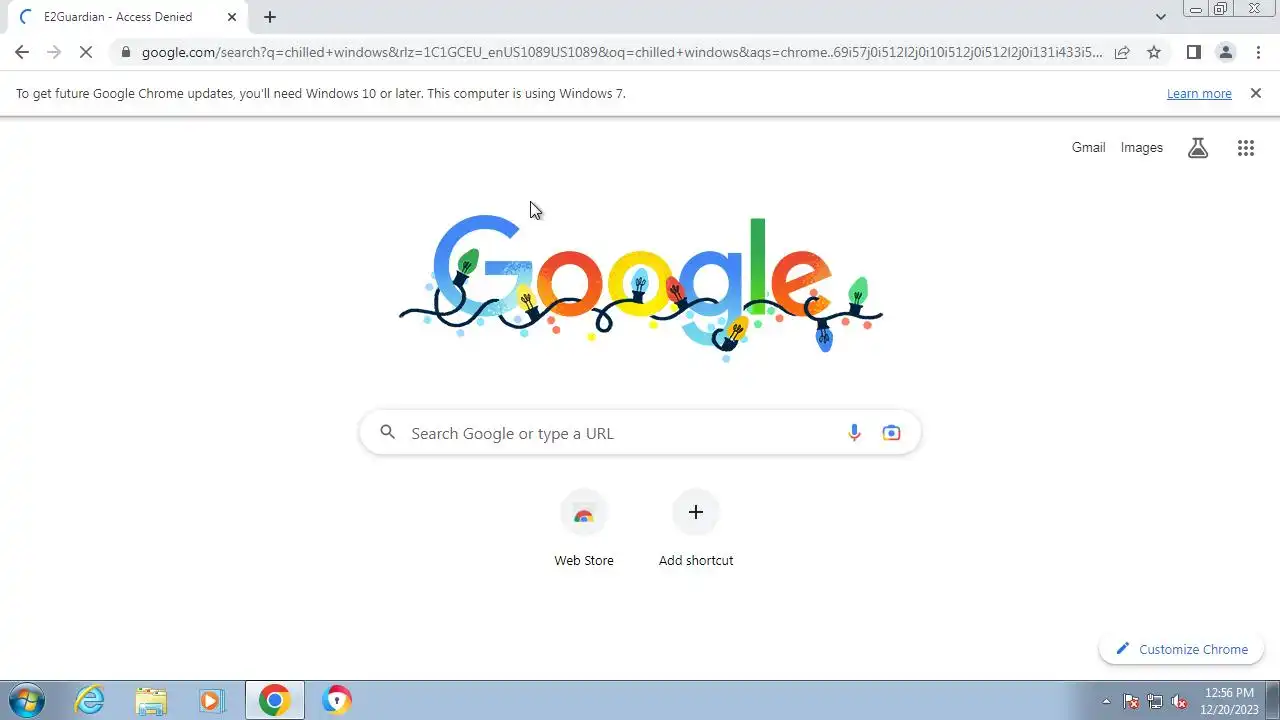Open the Google apps grid
Image resolution: width=1280 pixels, height=720 pixels.
point(1245,148)
